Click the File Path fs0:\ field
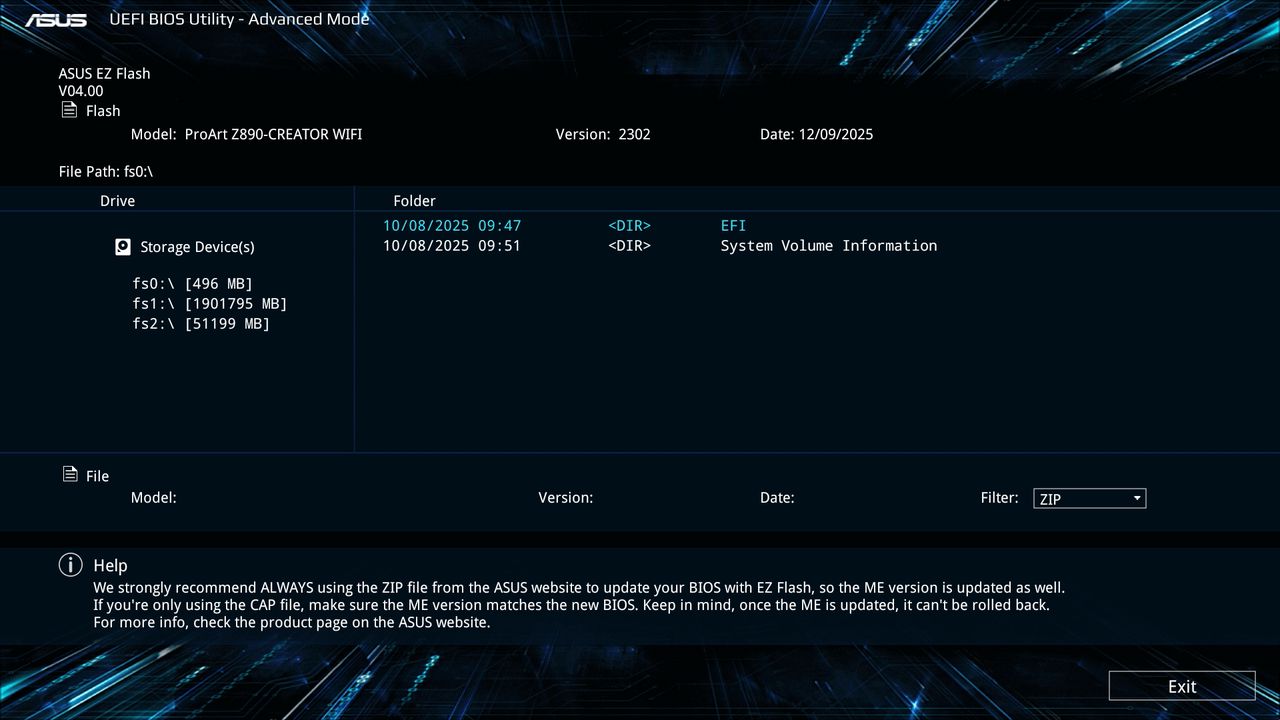This screenshot has width=1280, height=720. [x=105, y=171]
